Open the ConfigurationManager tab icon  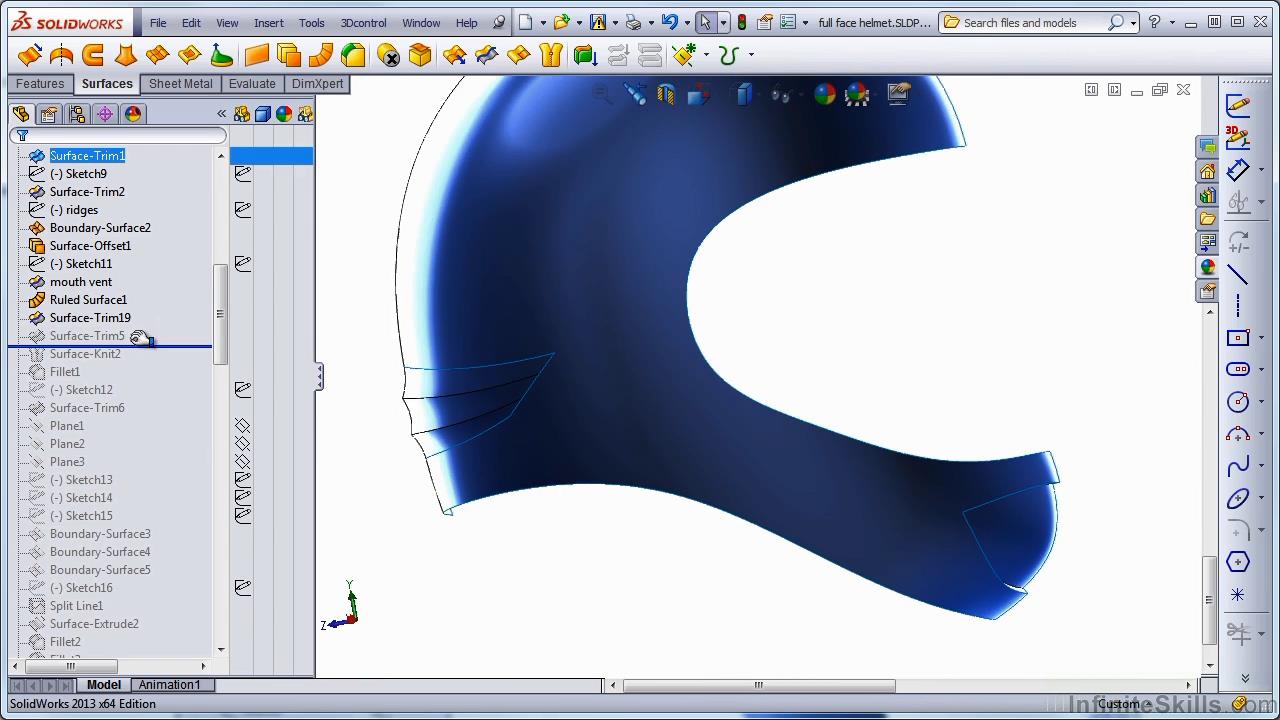click(77, 114)
